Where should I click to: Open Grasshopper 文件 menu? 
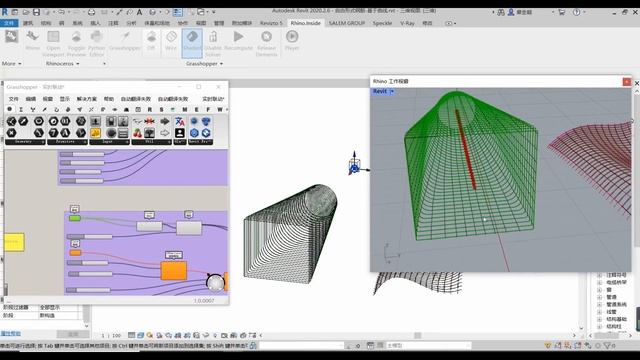13,99
